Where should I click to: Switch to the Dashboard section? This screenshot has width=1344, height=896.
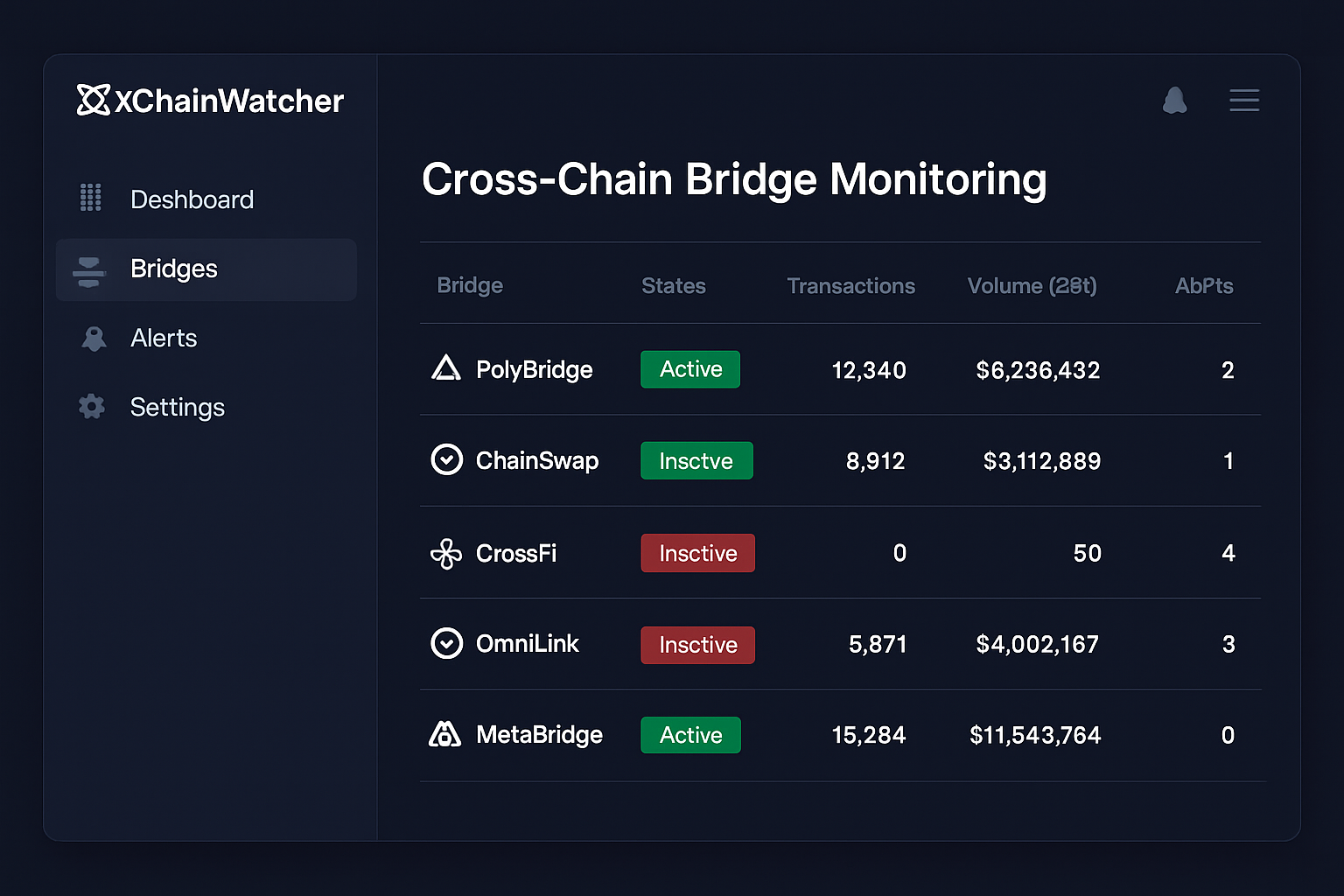(192, 199)
